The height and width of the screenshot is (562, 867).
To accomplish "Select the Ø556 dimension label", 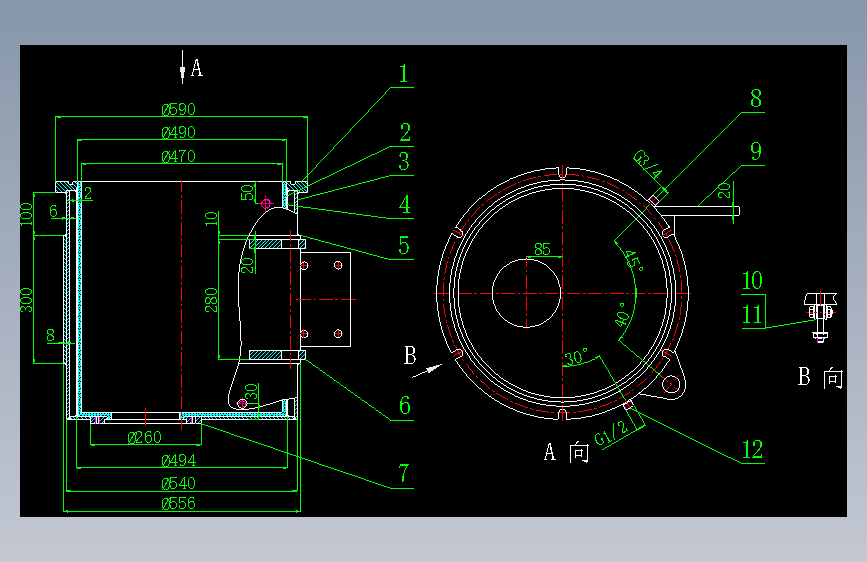I will (178, 503).
